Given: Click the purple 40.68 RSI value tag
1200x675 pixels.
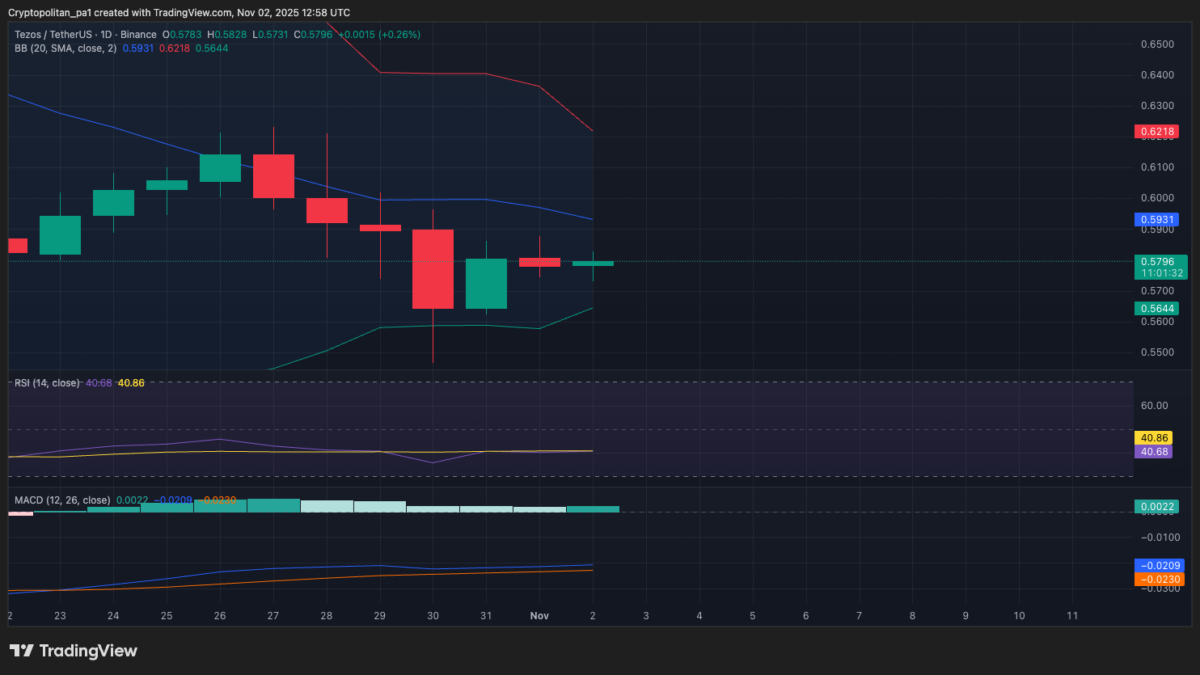Looking at the screenshot, I should 1155,452.
